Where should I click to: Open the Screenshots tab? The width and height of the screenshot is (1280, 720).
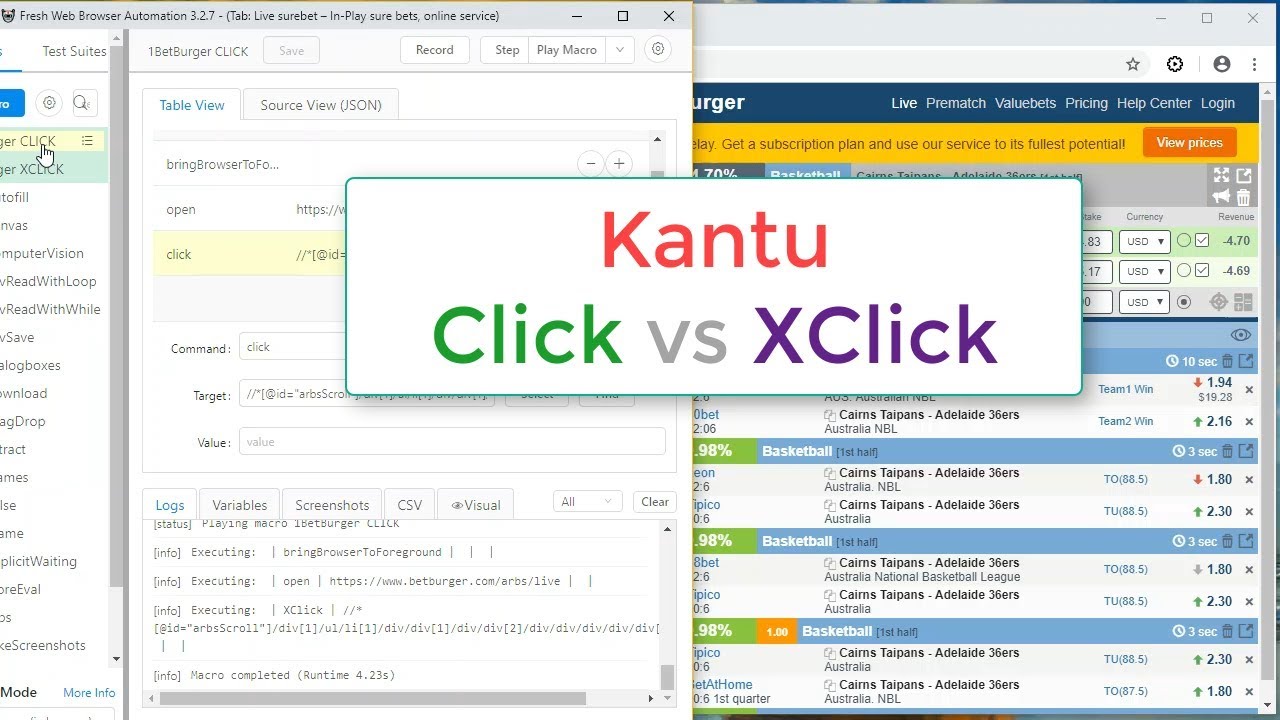[332, 505]
